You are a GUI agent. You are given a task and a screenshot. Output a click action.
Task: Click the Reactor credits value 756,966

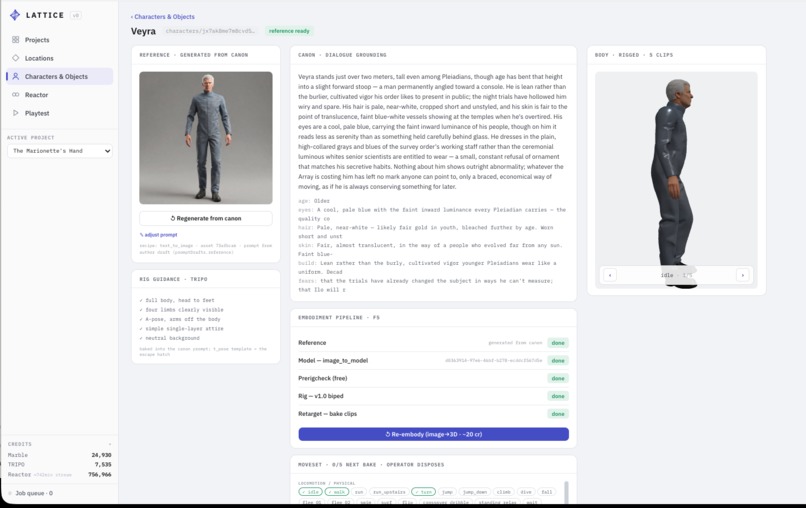(x=100, y=475)
